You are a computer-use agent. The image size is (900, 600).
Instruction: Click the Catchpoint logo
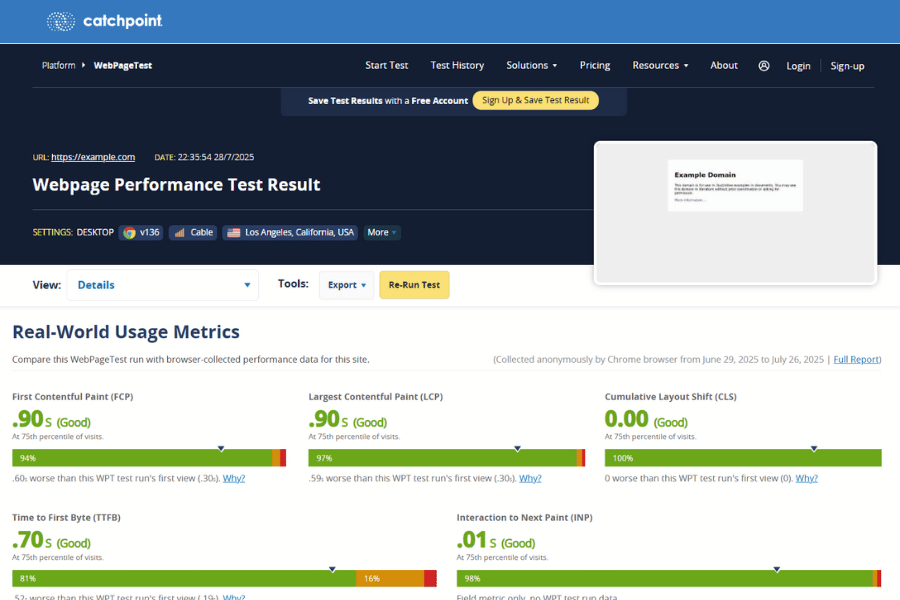(104, 21)
